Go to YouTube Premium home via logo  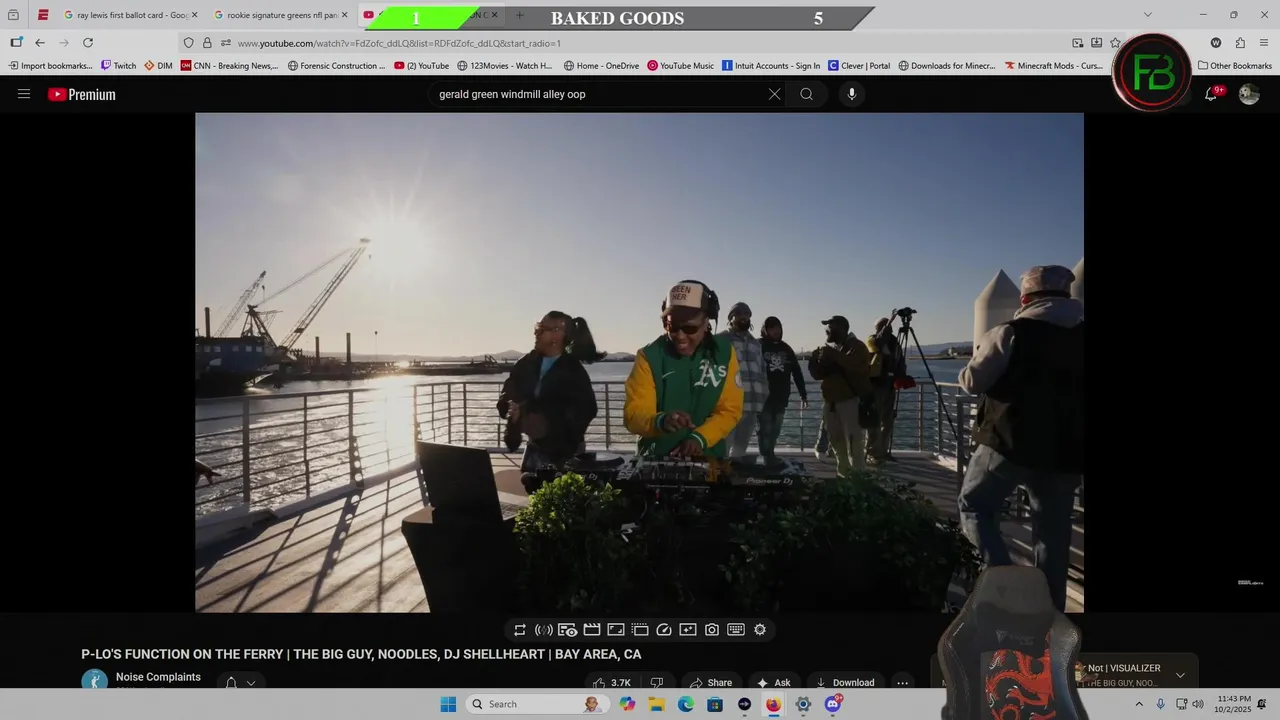(x=82, y=94)
